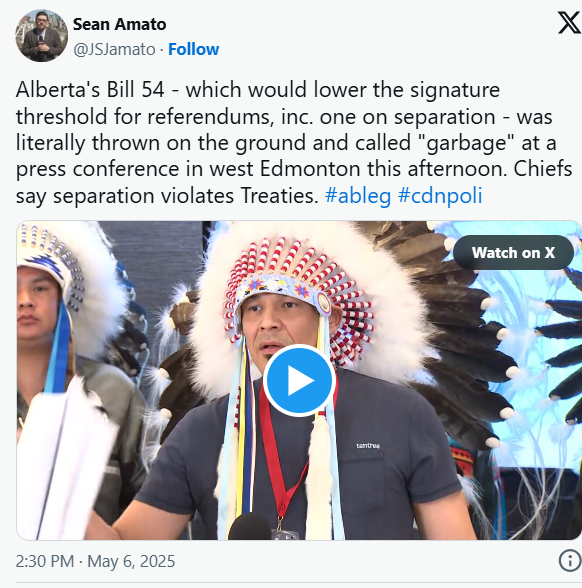Open the #cdnpoli hashtag
The width and height of the screenshot is (582, 588).
pos(440,196)
